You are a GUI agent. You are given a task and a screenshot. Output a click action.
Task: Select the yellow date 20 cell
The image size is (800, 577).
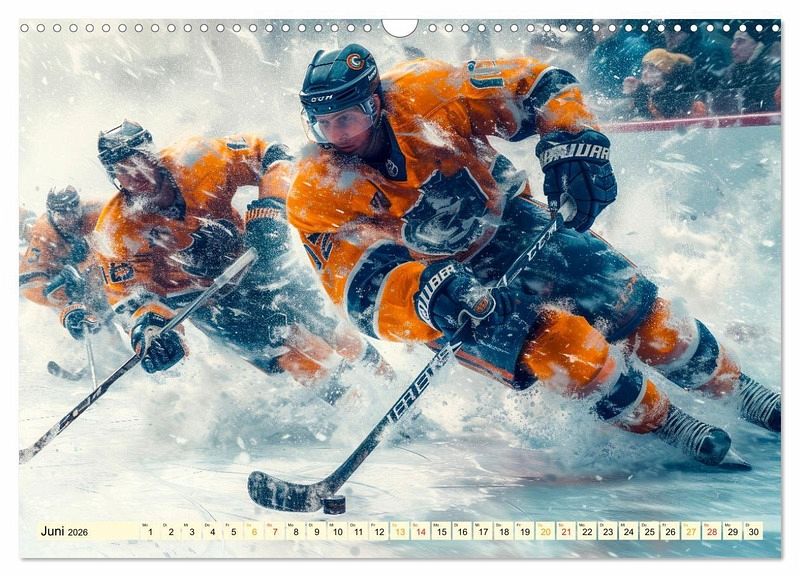[545, 531]
